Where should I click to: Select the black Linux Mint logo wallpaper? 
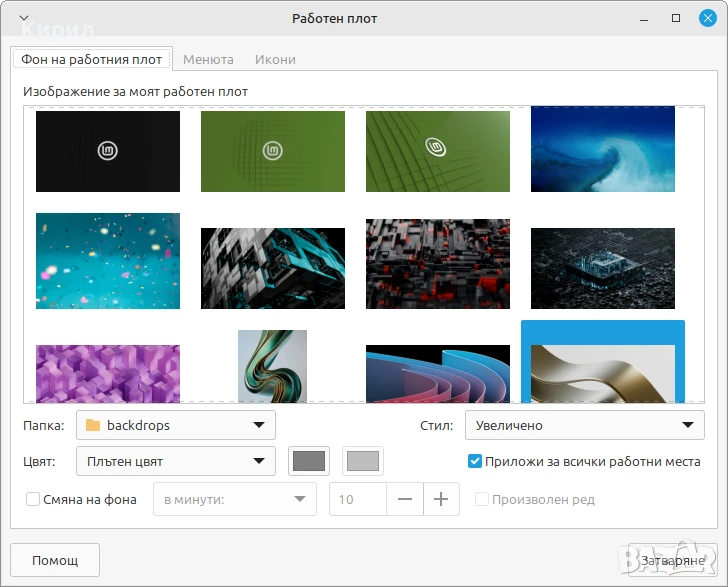[x=108, y=151]
